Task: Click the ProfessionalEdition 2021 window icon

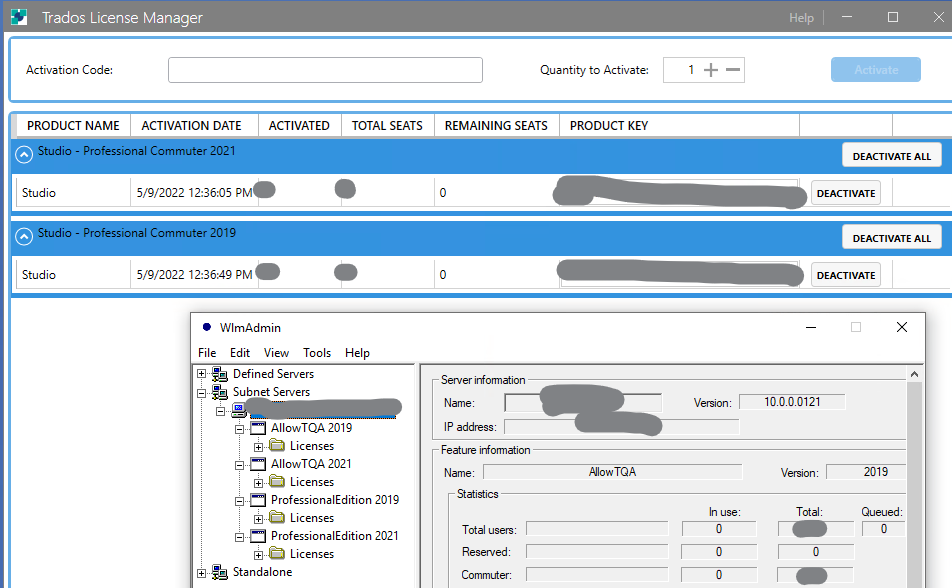Action: coord(258,536)
